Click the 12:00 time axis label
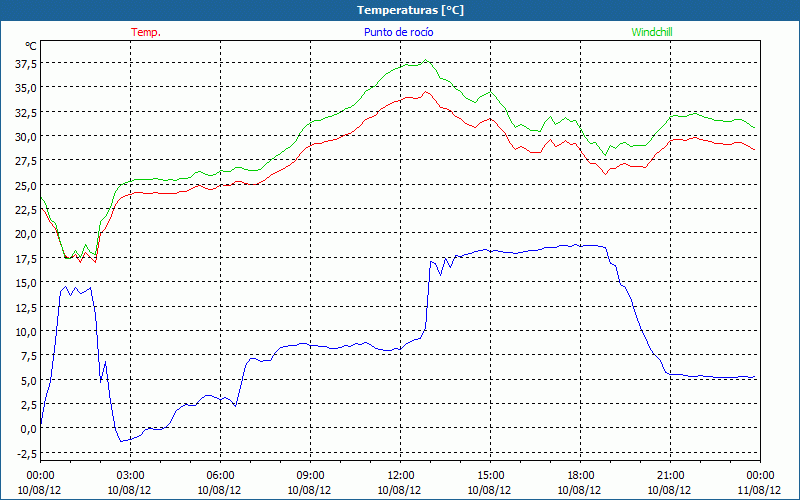Image resolution: width=800 pixels, height=500 pixels. [401, 476]
